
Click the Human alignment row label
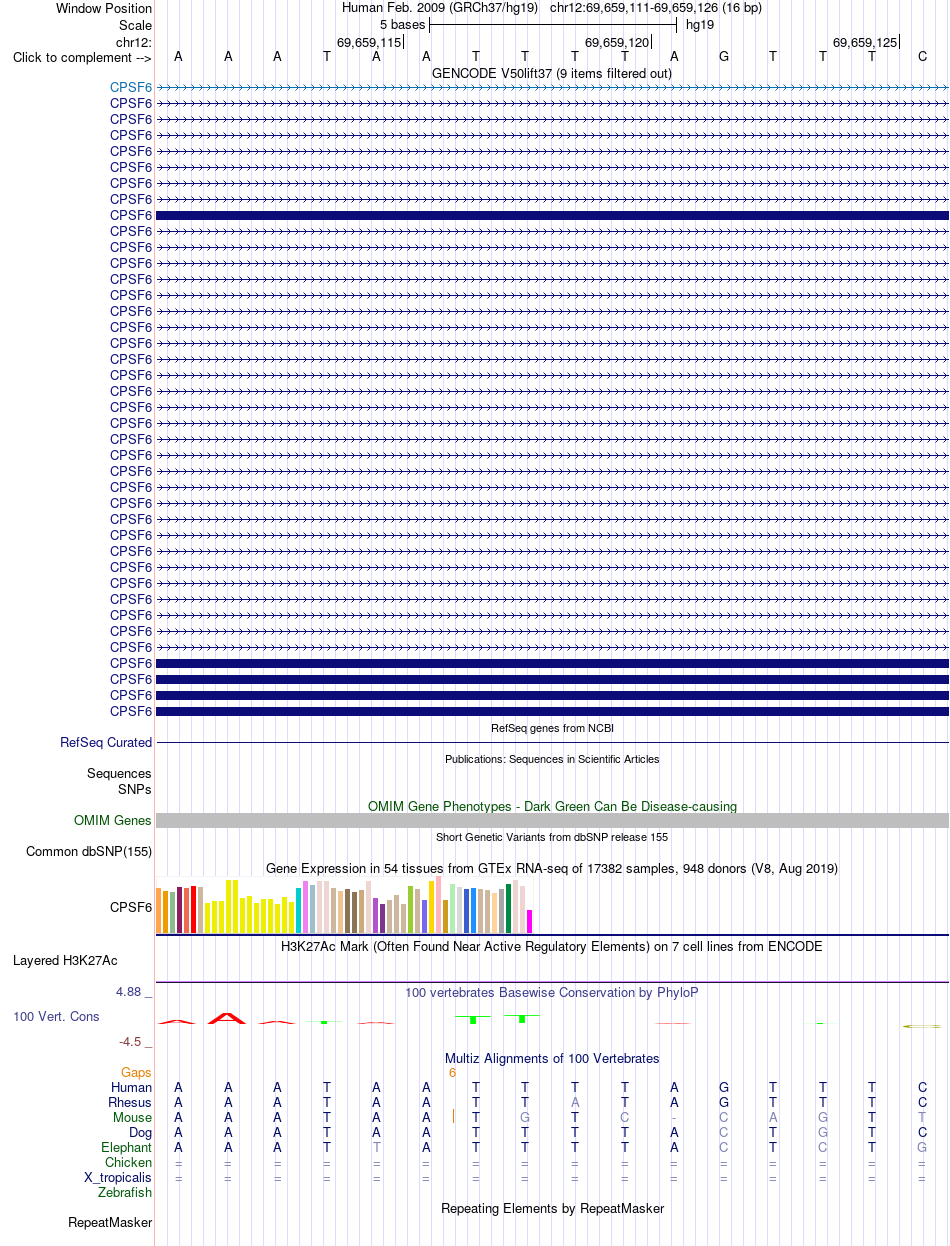tap(132, 1087)
